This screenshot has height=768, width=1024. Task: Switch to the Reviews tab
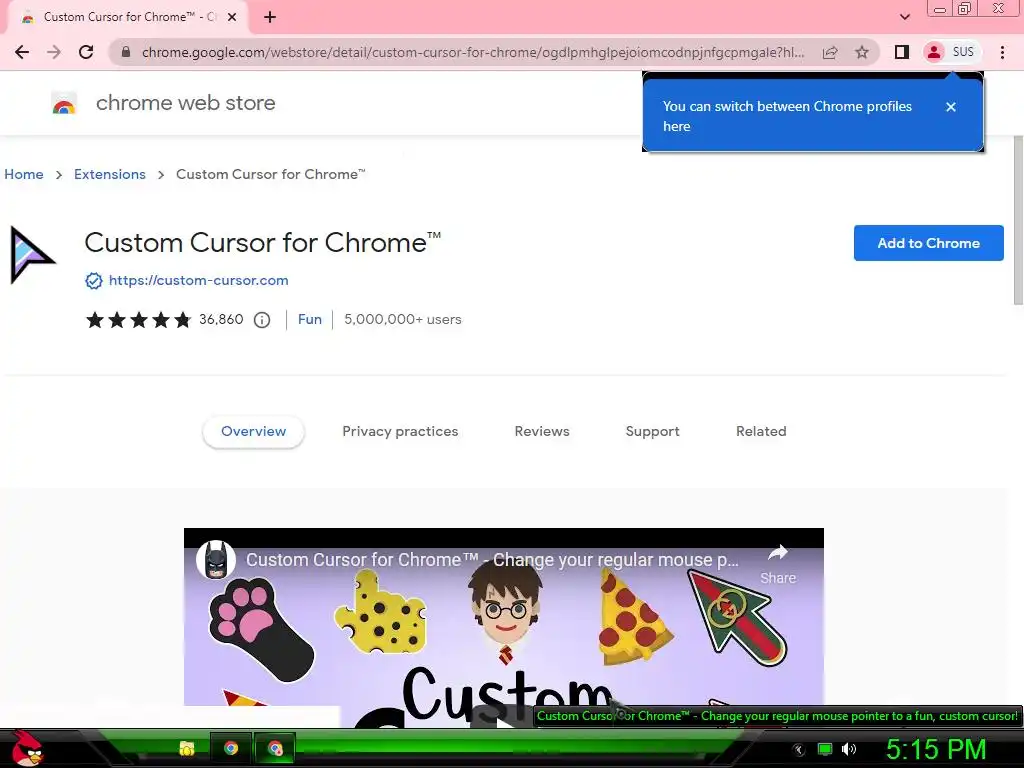click(x=542, y=432)
